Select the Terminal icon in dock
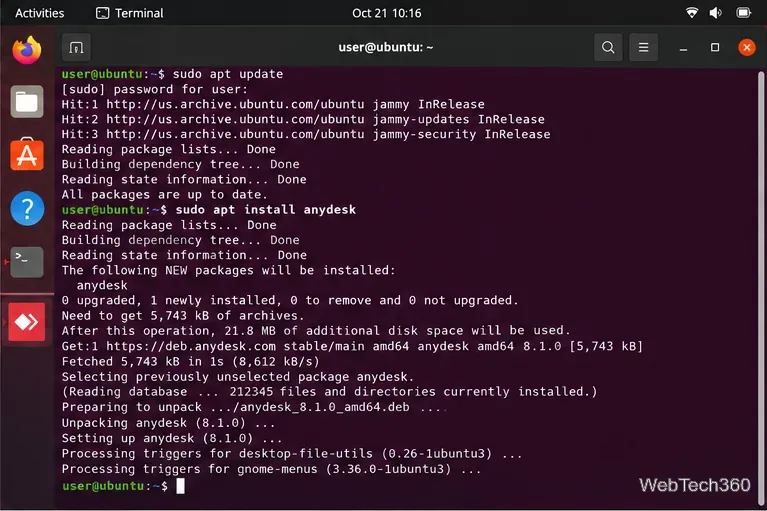 point(27,262)
